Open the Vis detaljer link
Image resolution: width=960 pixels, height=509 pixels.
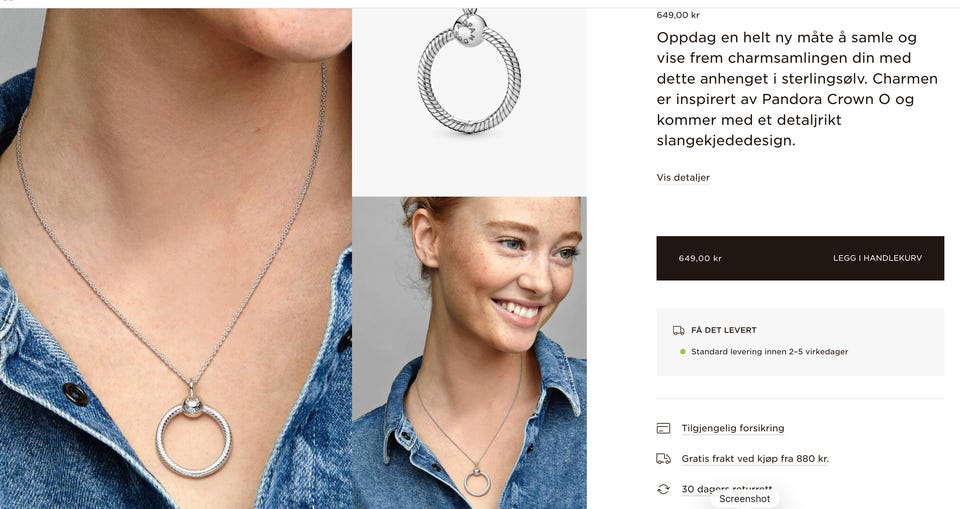click(x=683, y=178)
